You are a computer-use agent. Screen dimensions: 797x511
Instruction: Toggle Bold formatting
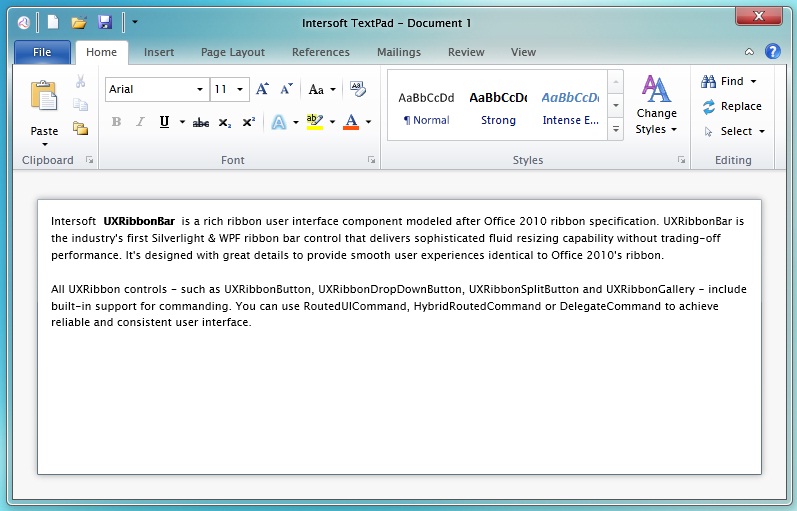116,122
